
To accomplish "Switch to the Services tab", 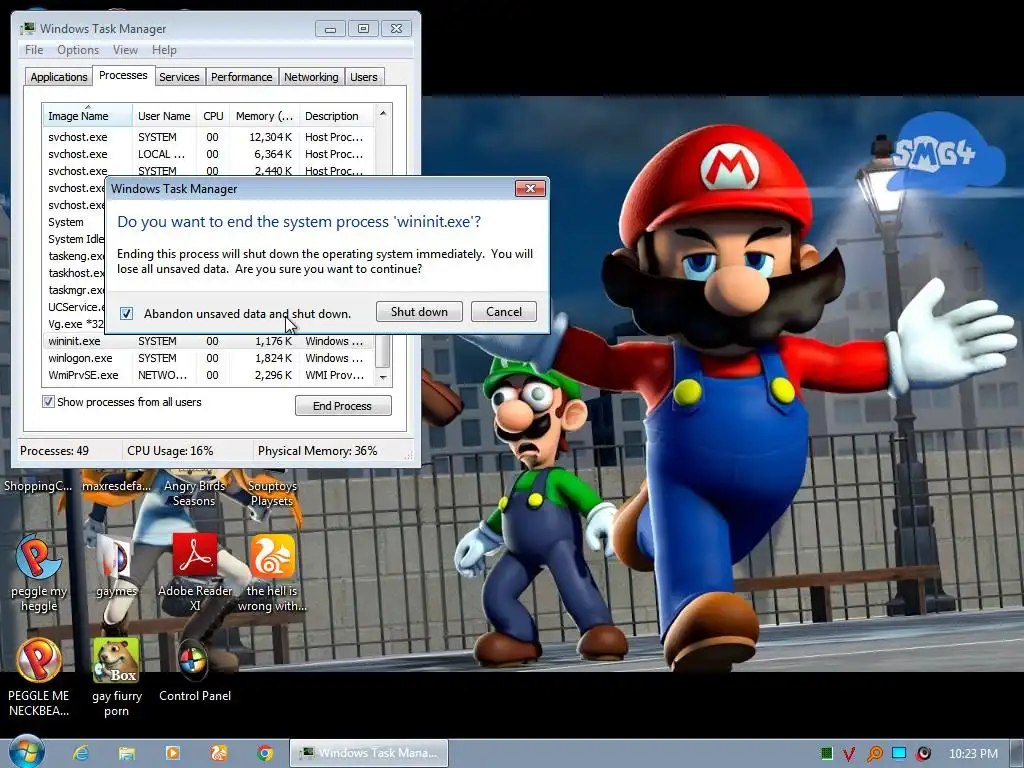I will tap(179, 77).
